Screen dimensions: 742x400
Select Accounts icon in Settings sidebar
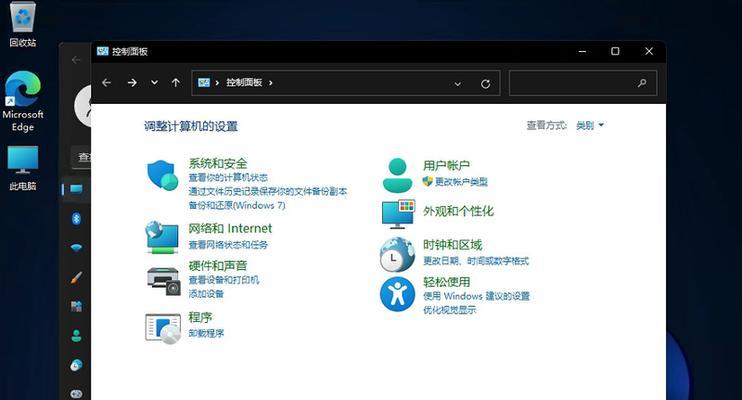[x=76, y=336]
